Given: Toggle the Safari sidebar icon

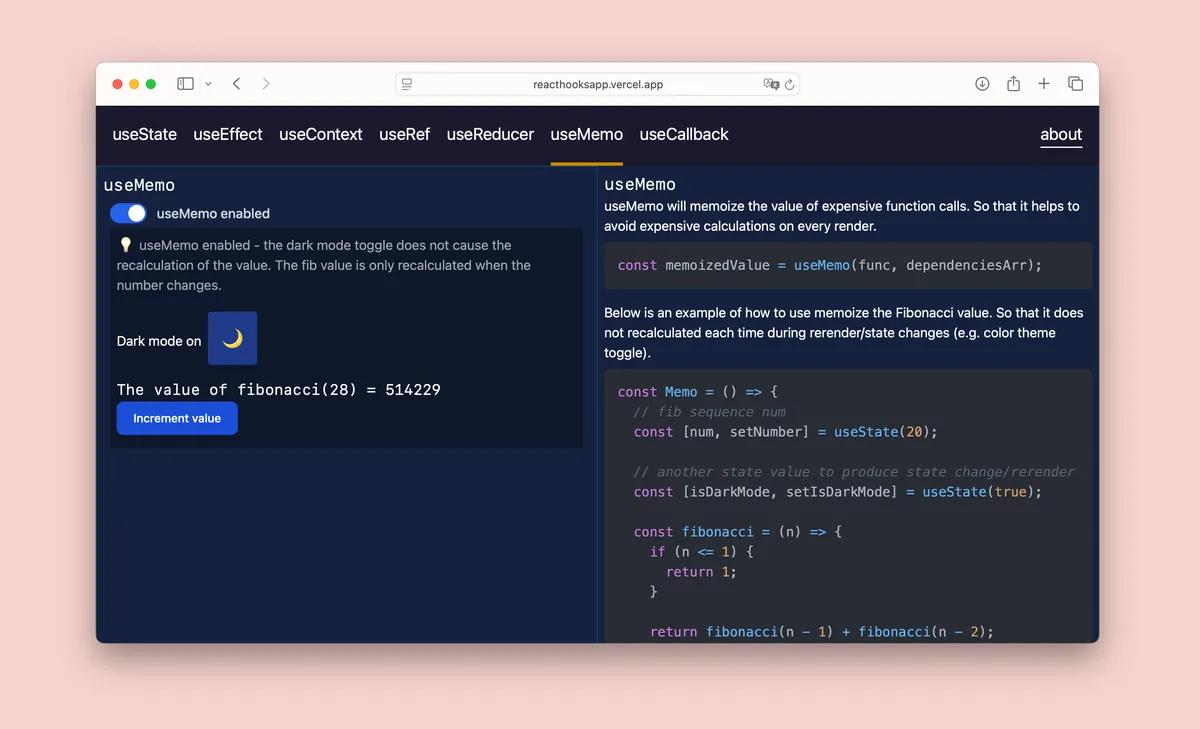Looking at the screenshot, I should tap(185, 84).
